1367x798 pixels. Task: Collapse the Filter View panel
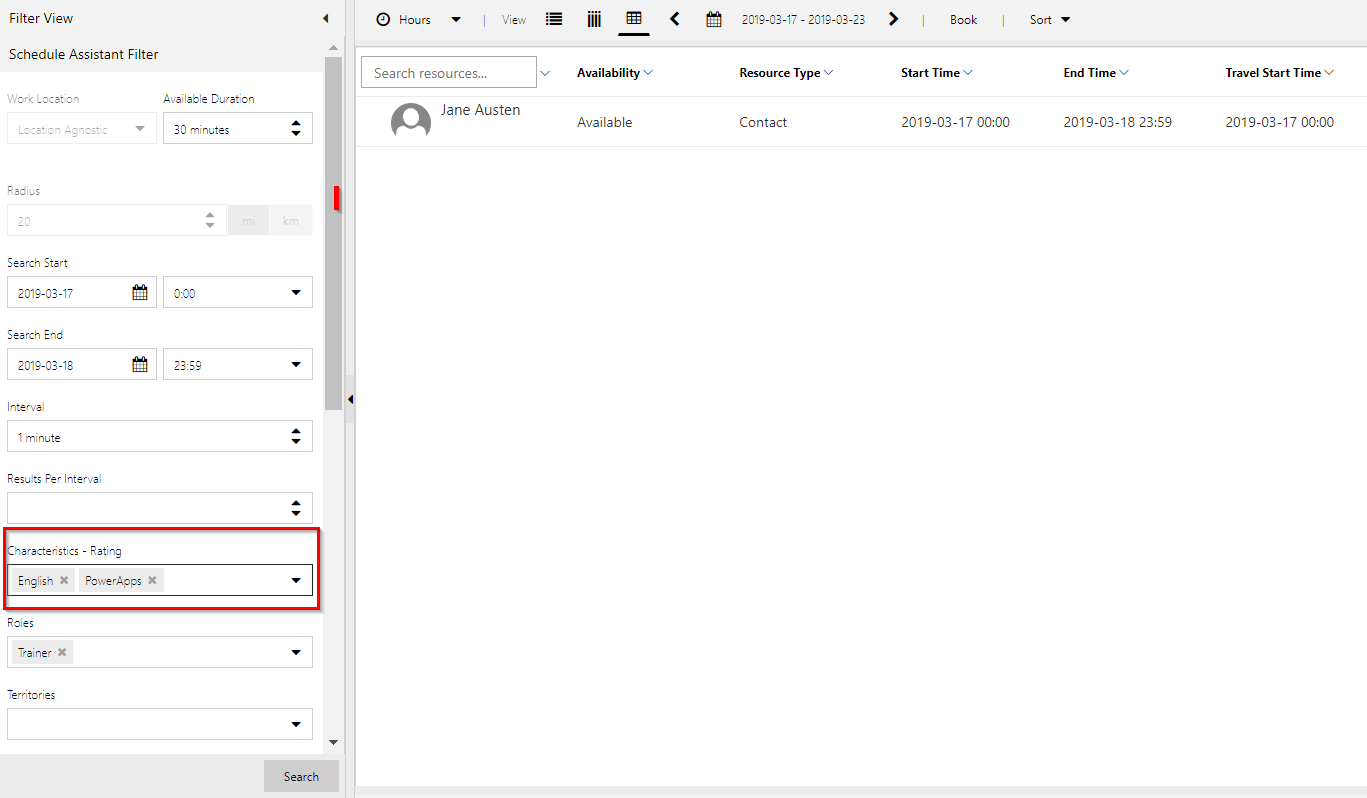pyautogui.click(x=325, y=19)
